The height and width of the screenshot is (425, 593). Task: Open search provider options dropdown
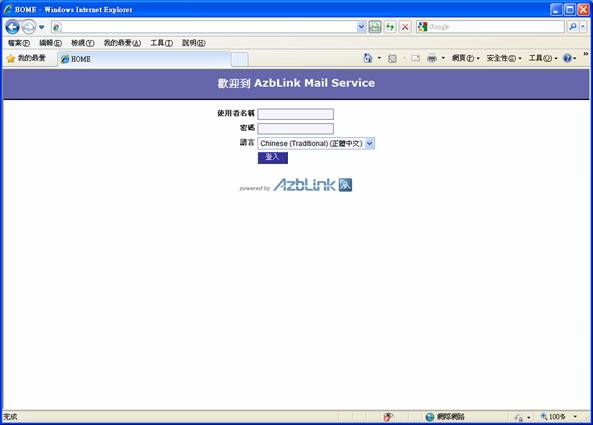(583, 26)
